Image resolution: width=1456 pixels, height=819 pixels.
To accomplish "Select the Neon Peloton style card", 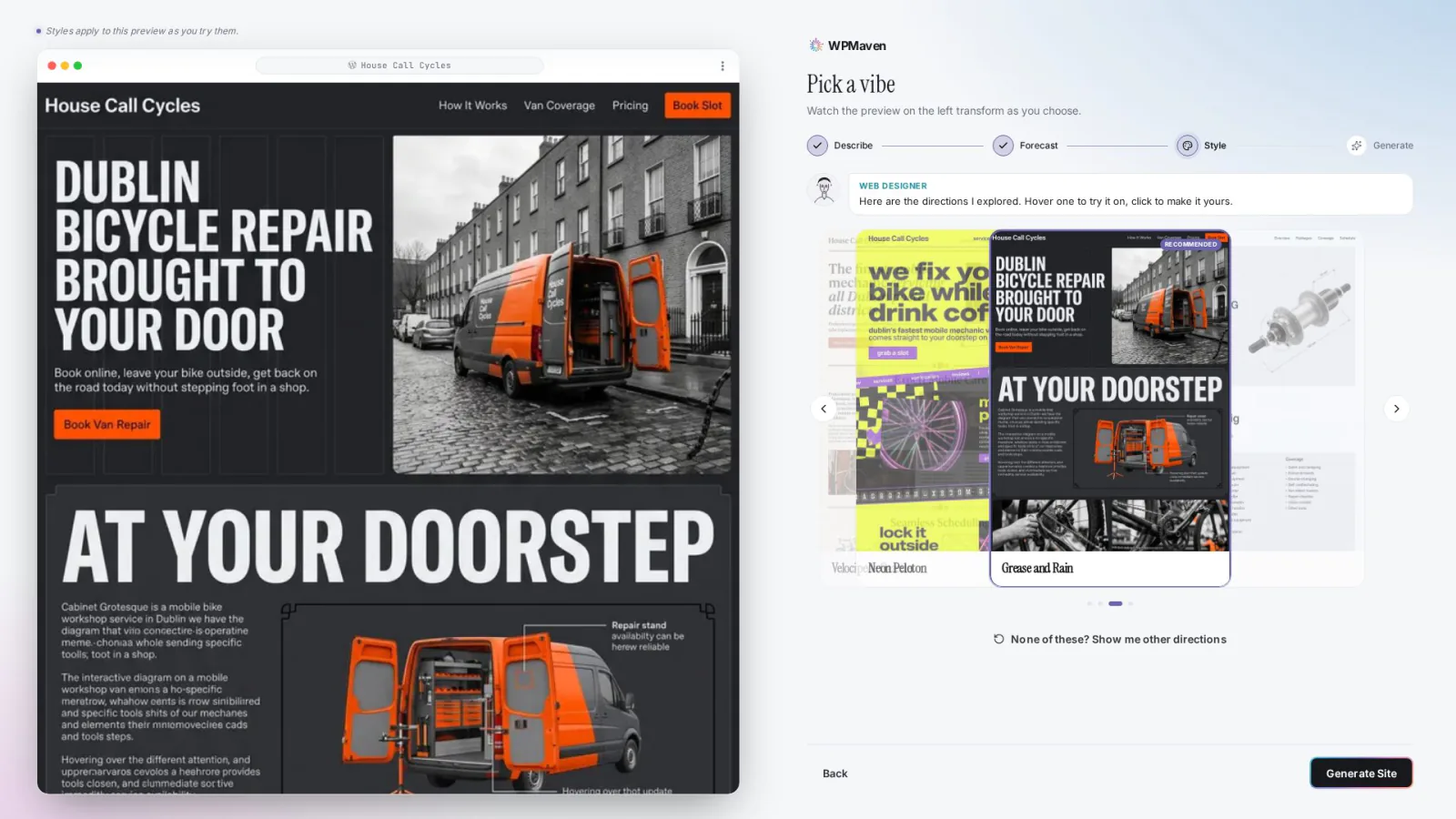I will click(x=922, y=408).
